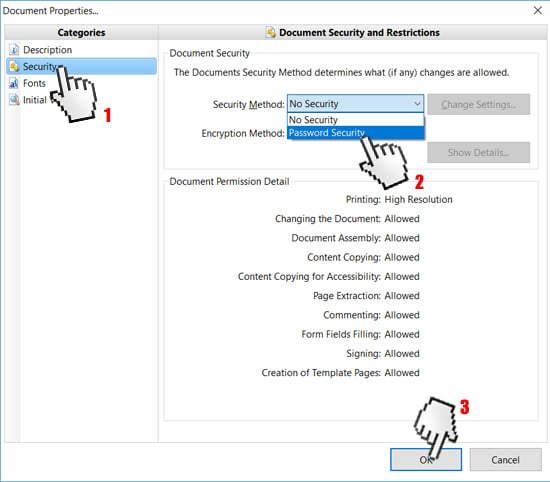
Task: Click the Security lock icon in Categories
Action: click(x=14, y=67)
